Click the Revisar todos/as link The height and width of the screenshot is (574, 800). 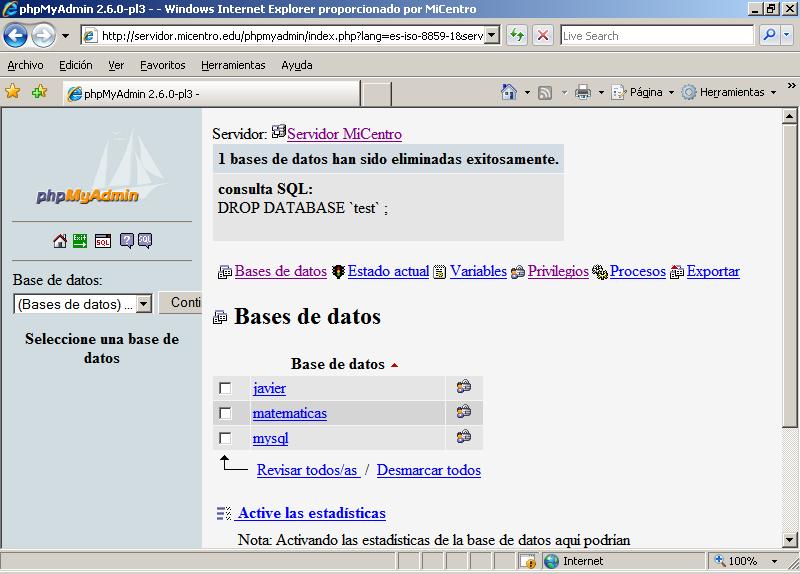307,470
